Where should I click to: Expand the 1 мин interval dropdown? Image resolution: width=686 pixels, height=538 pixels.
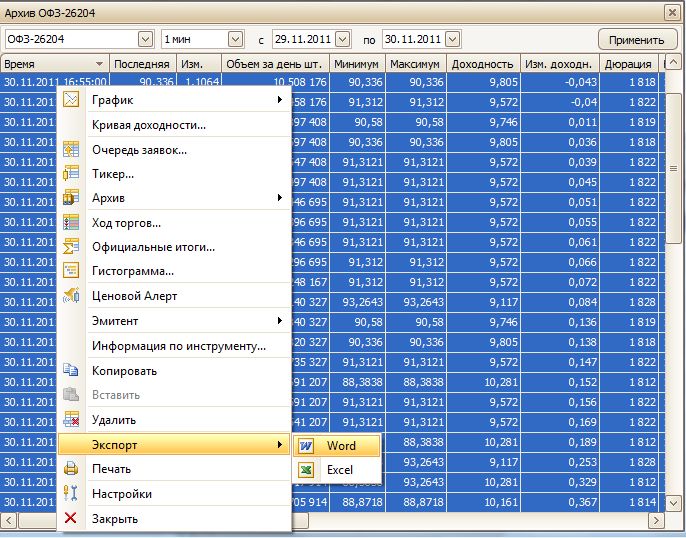click(x=235, y=39)
